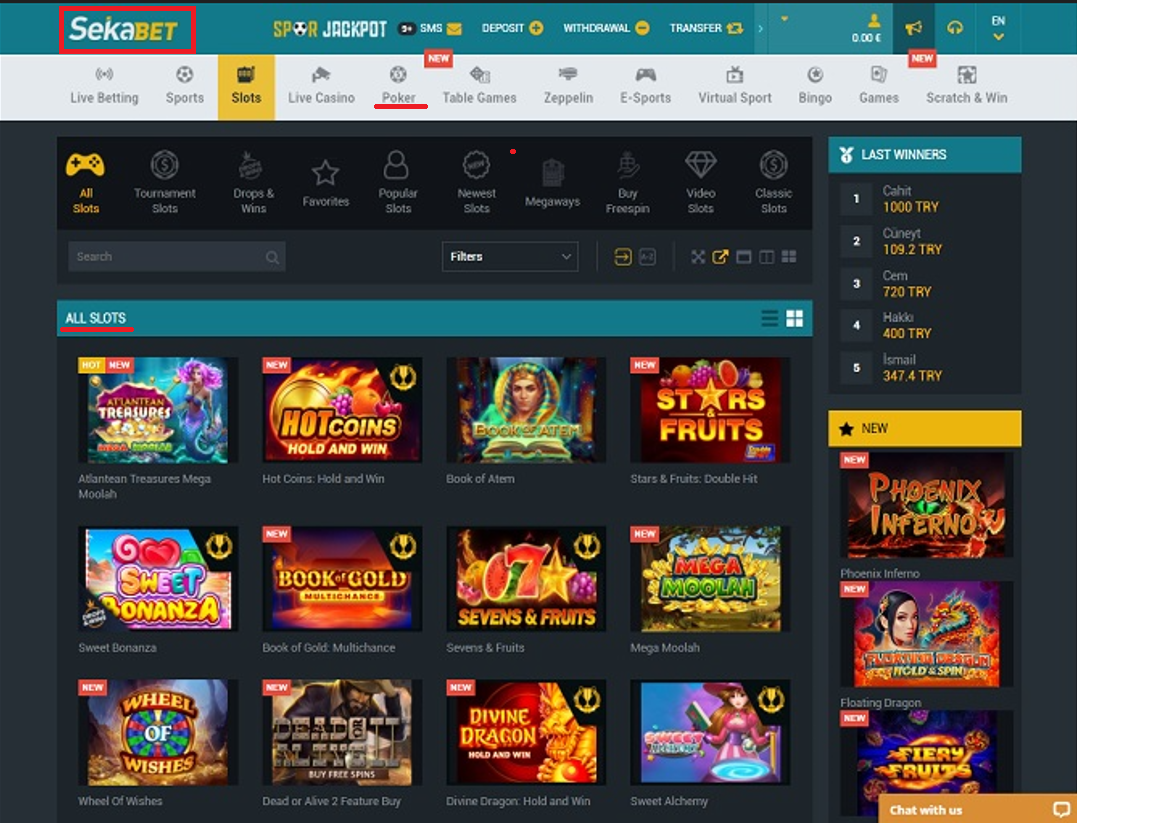Show Classic Slots category

774,183
